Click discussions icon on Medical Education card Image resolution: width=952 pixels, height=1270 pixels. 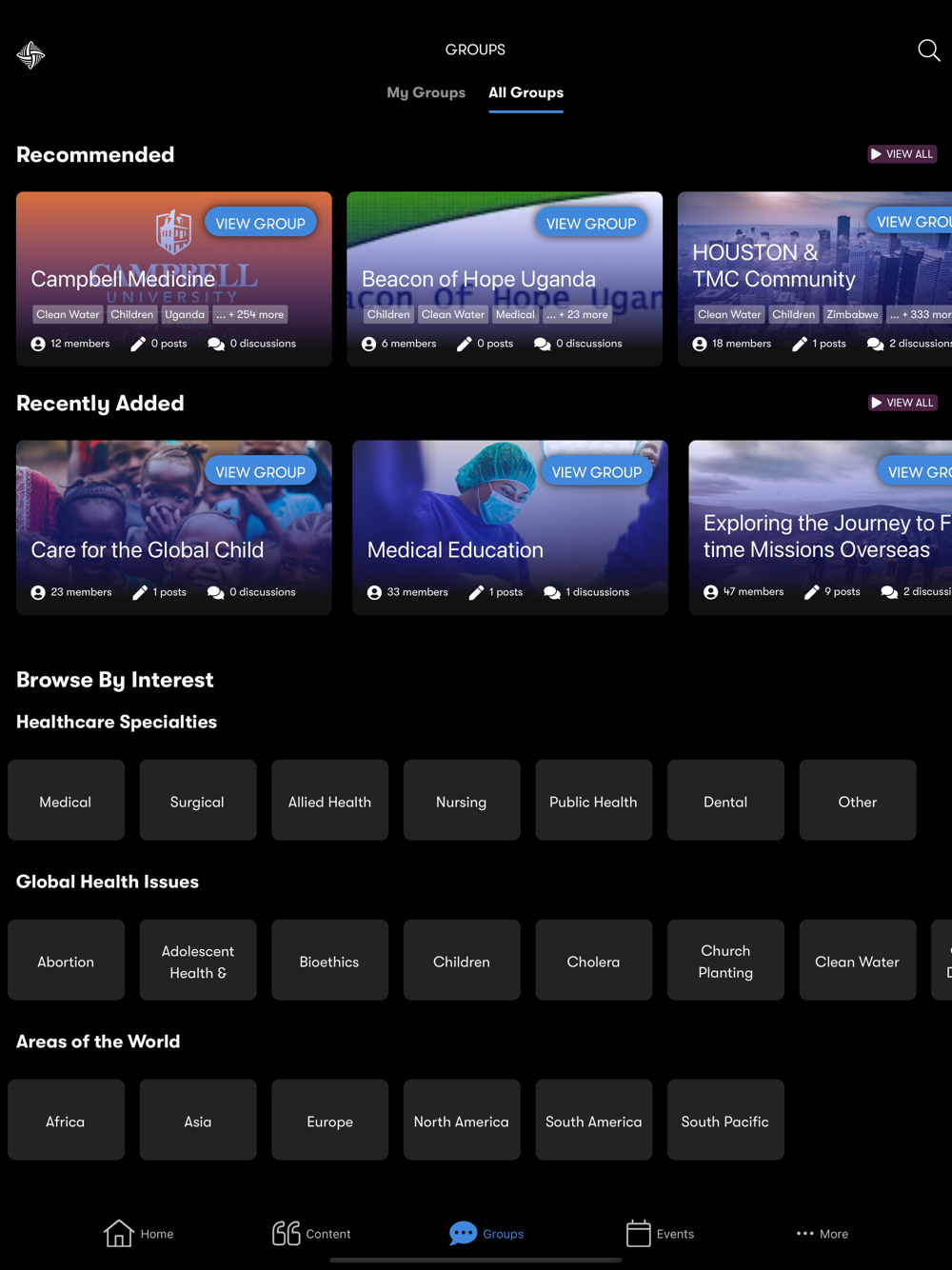point(552,592)
